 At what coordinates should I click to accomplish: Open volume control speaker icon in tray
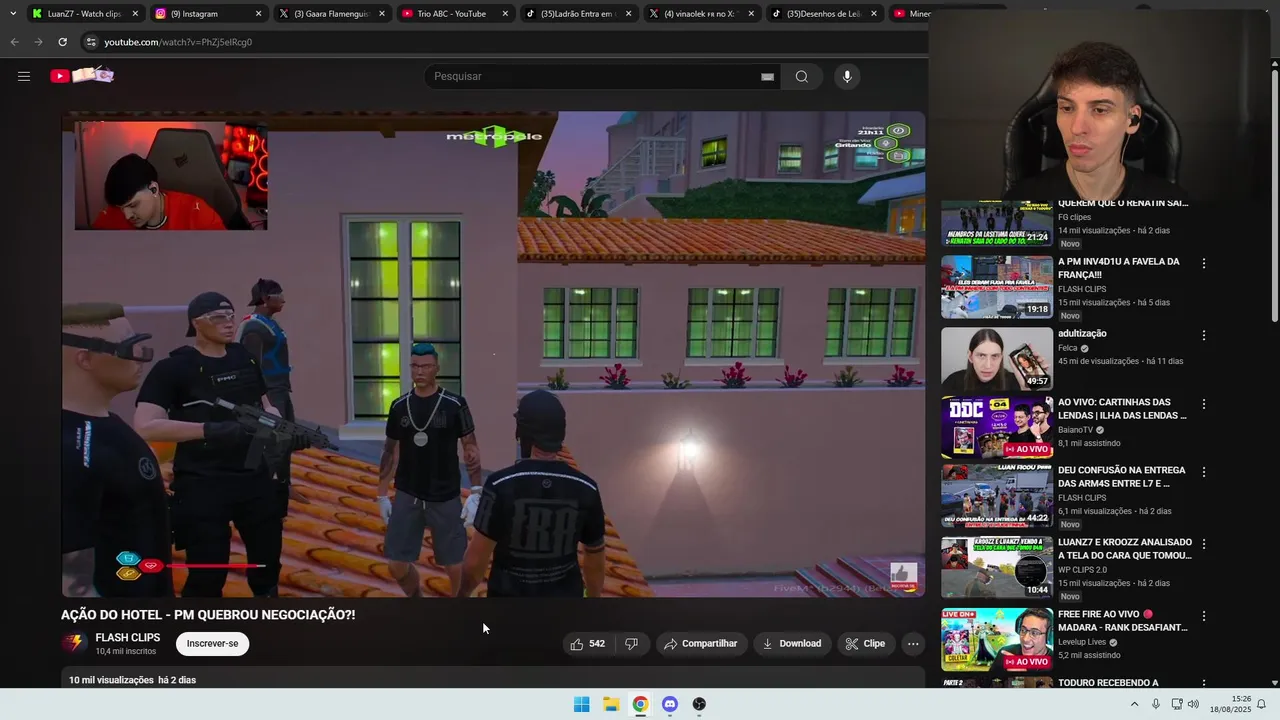pos(1193,704)
